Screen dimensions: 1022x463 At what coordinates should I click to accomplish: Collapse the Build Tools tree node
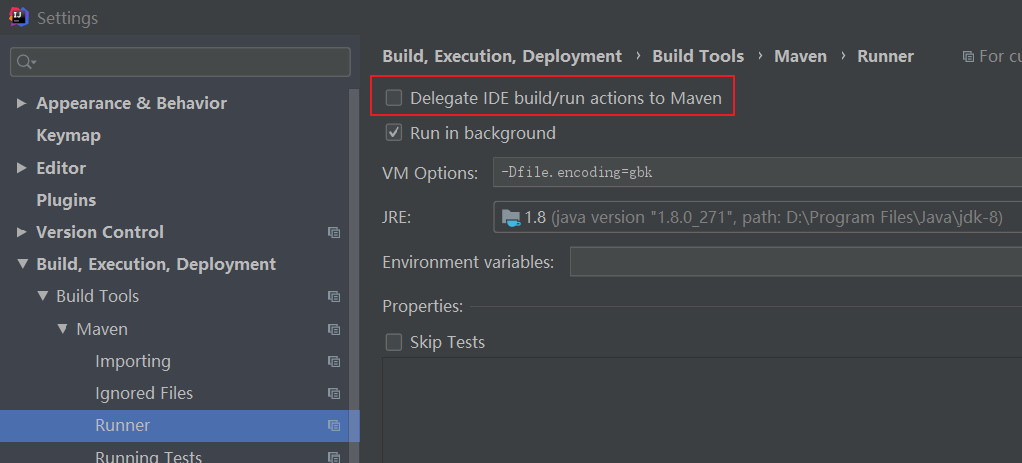coord(43,296)
